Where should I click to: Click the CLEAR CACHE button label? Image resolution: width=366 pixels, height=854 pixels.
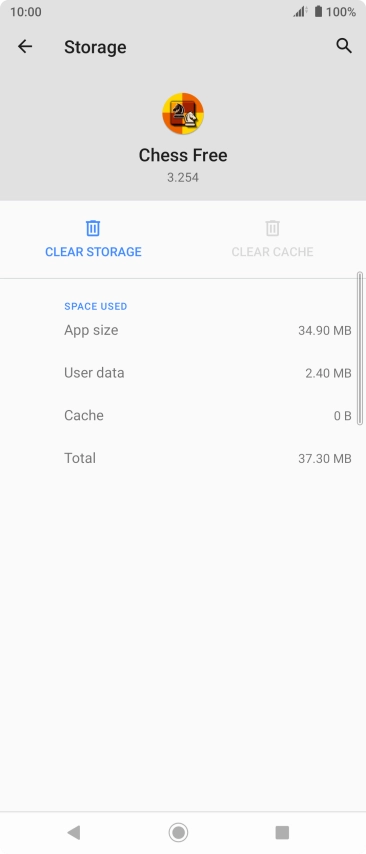[272, 252]
